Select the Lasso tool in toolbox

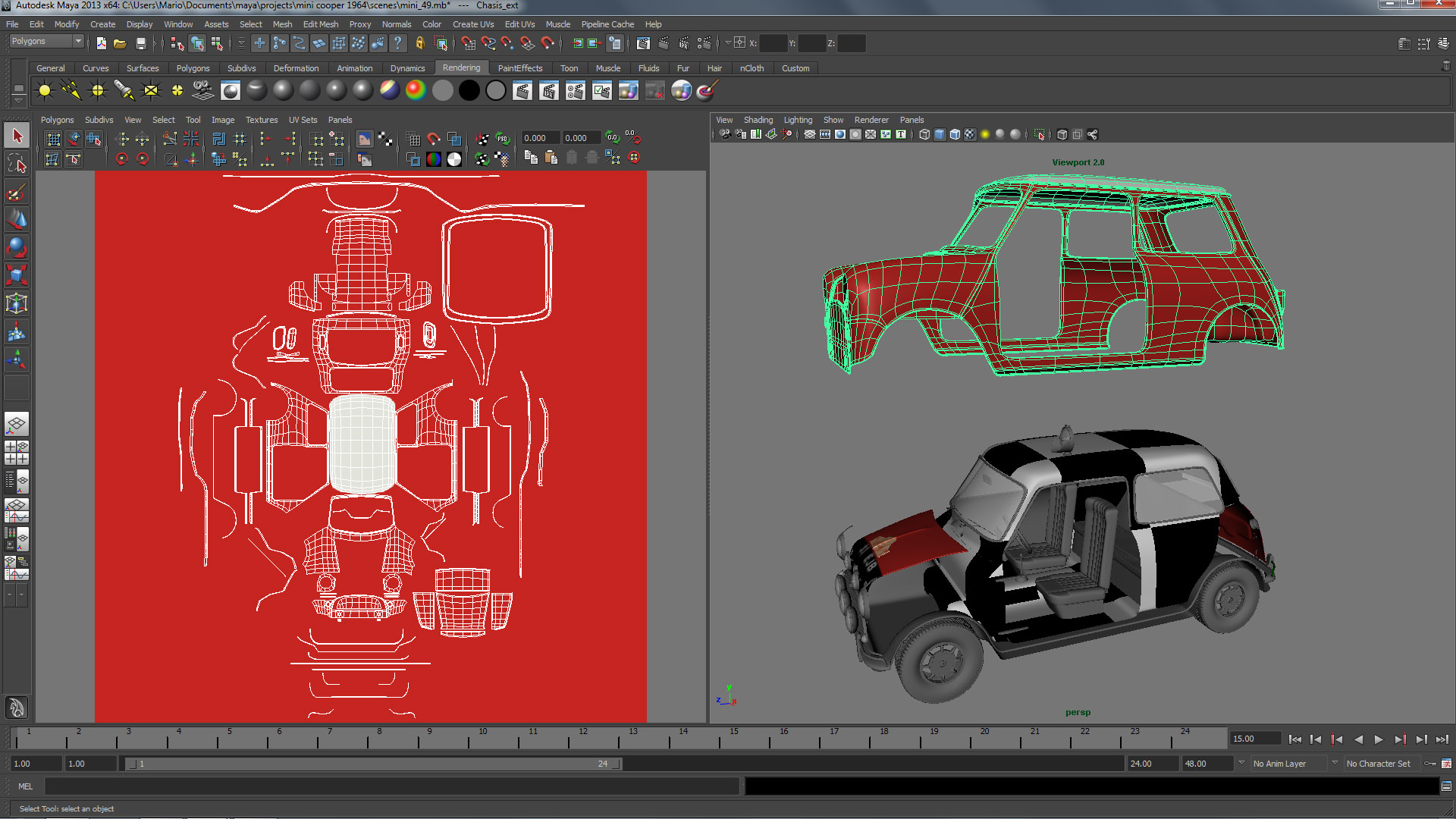[17, 164]
